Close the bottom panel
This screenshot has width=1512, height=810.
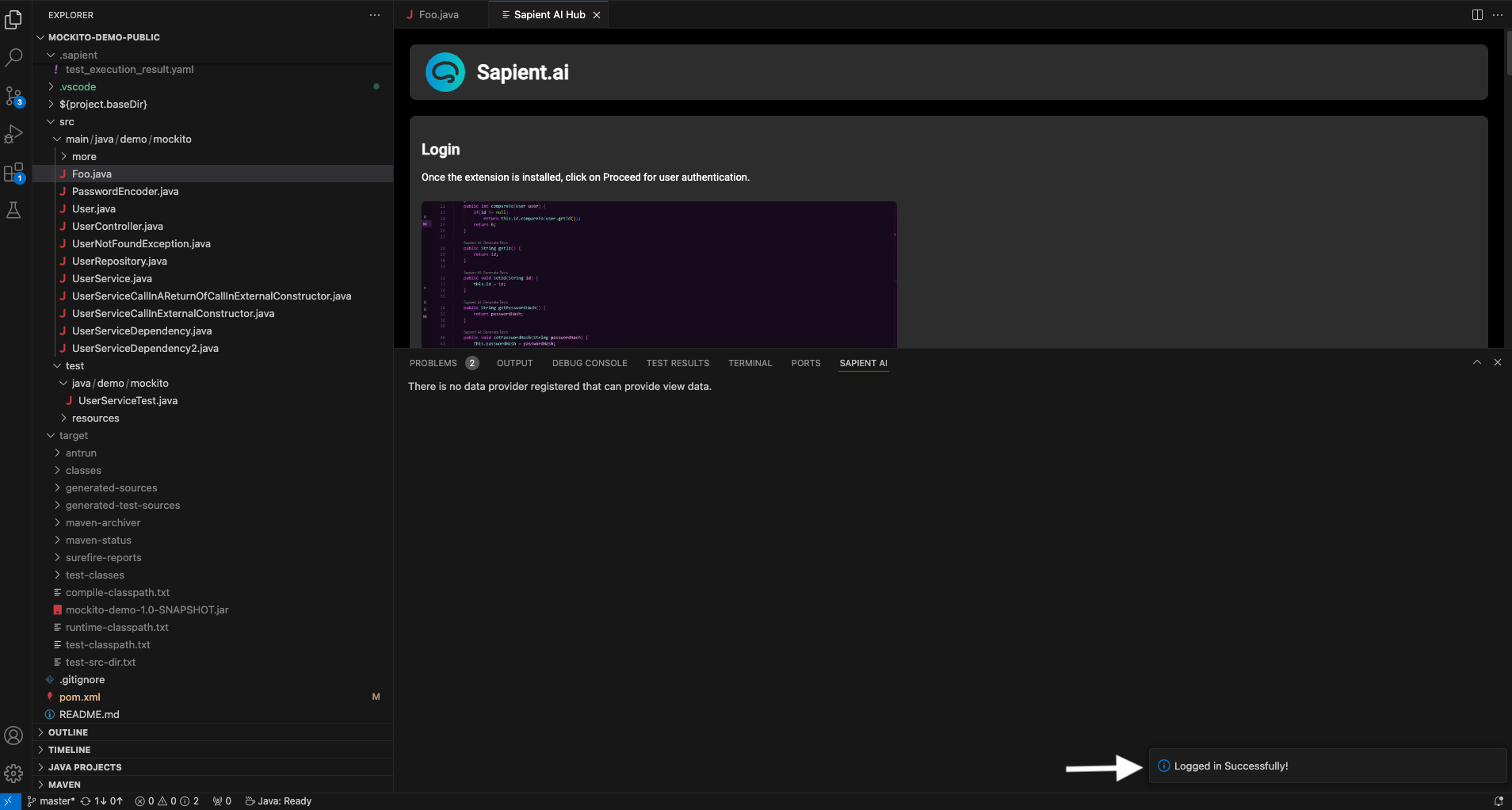tap(1498, 362)
